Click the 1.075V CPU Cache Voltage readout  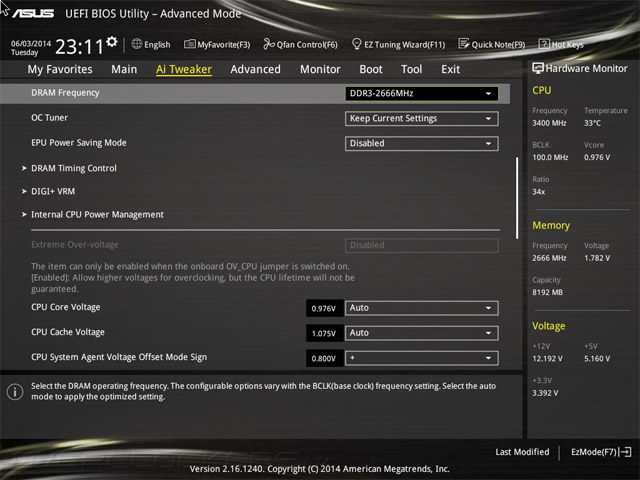324,333
